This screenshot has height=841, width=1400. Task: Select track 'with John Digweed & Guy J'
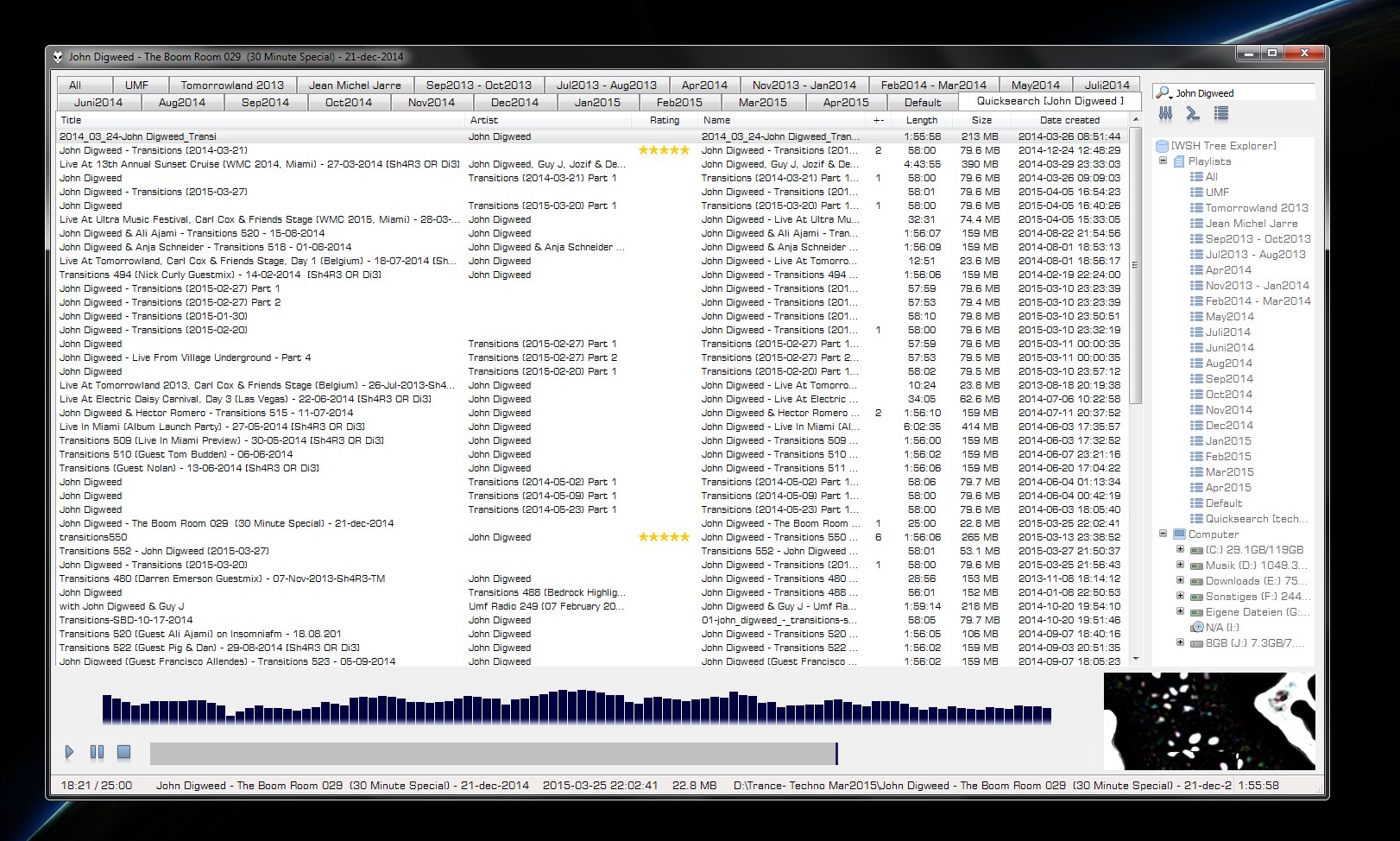pyautogui.click(x=594, y=606)
